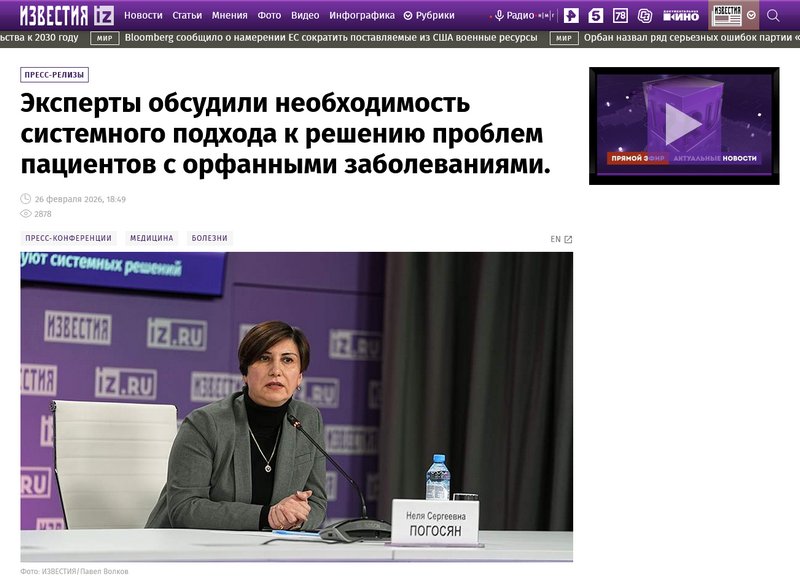This screenshot has height=581, width=800.
Task: Open the Channel 5 icon
Action: coord(595,16)
